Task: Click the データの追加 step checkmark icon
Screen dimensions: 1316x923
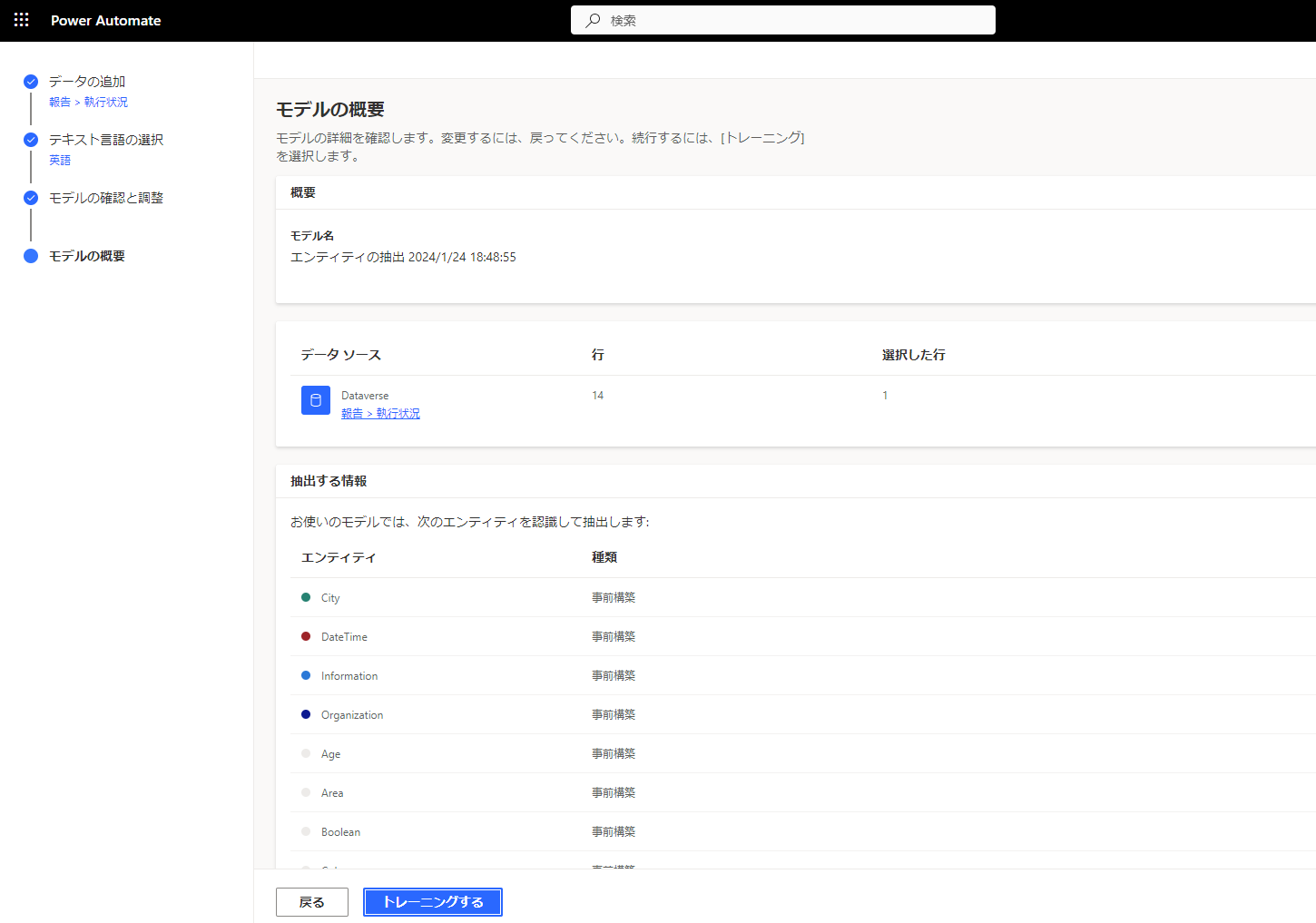Action: [31, 82]
